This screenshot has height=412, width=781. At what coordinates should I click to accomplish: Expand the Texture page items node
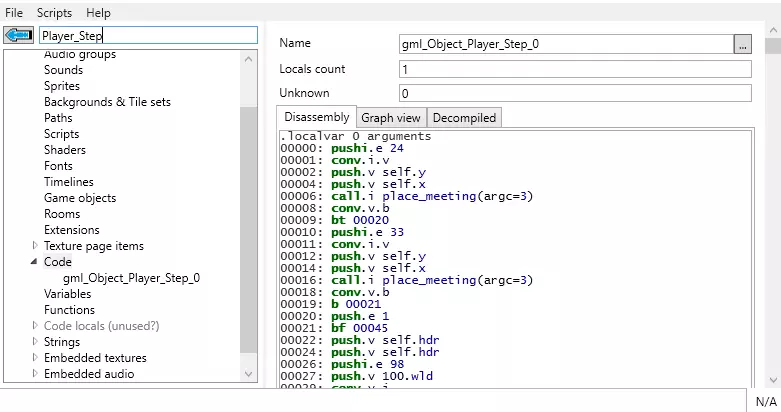coord(36,246)
